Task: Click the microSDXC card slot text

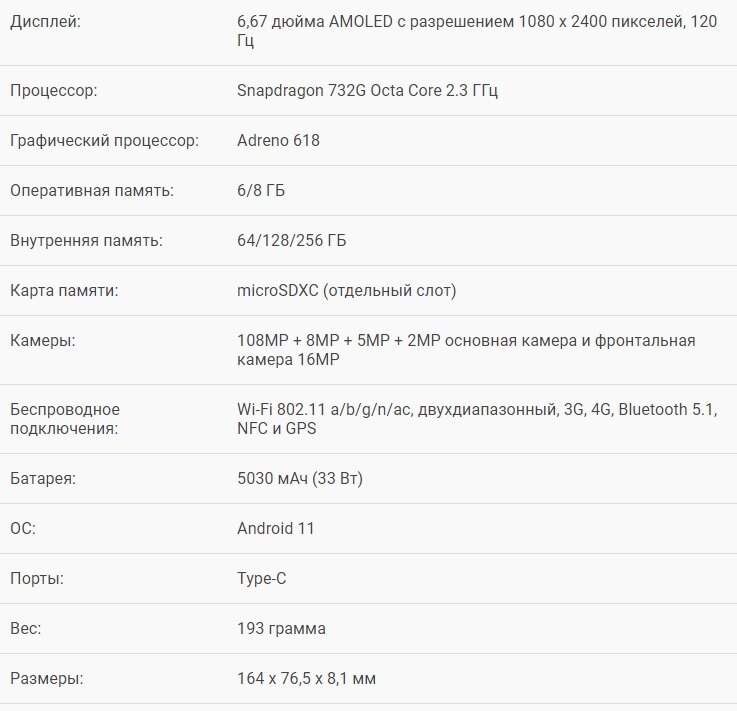Action: [346, 291]
